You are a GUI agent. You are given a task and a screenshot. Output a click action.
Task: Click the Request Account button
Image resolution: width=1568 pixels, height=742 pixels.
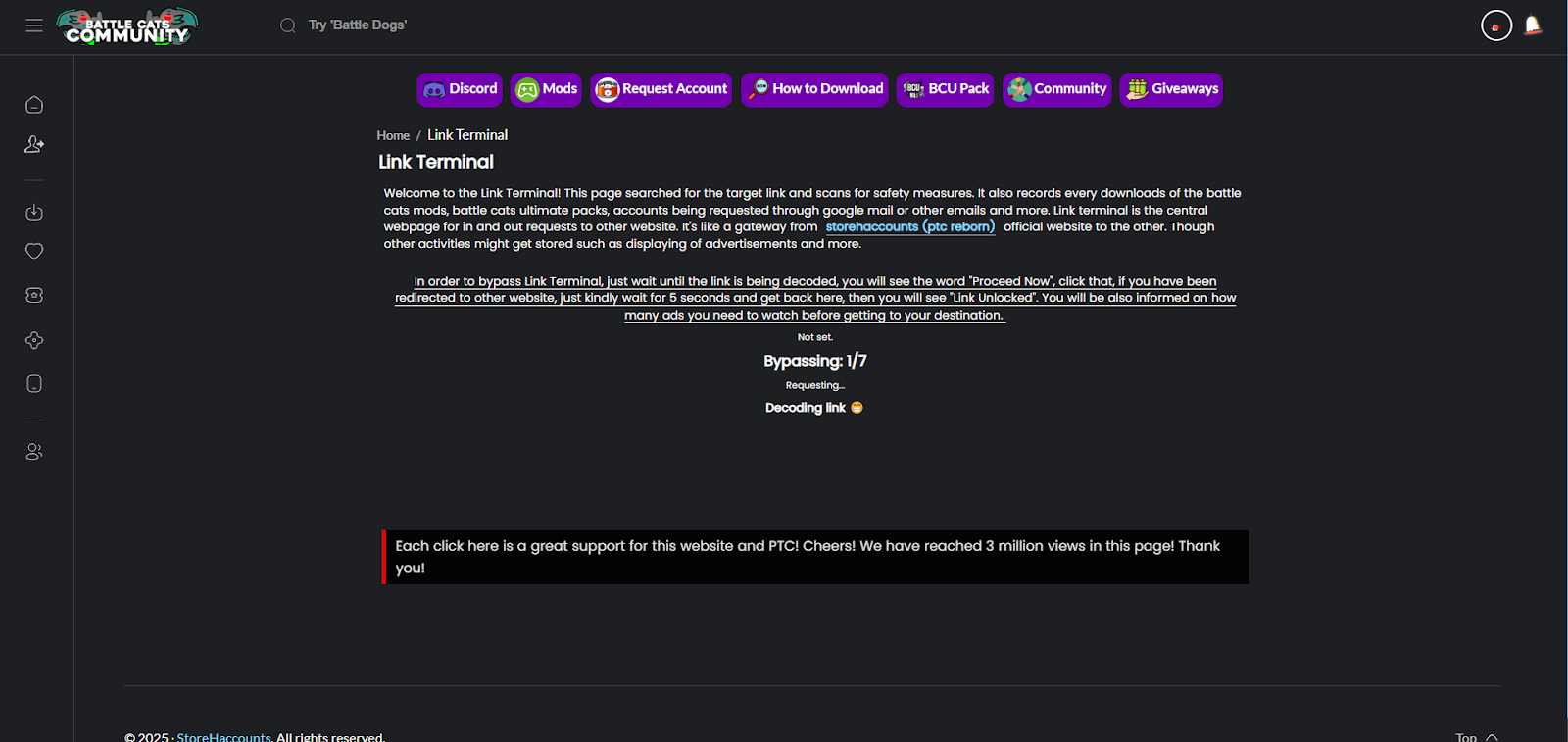tap(661, 89)
